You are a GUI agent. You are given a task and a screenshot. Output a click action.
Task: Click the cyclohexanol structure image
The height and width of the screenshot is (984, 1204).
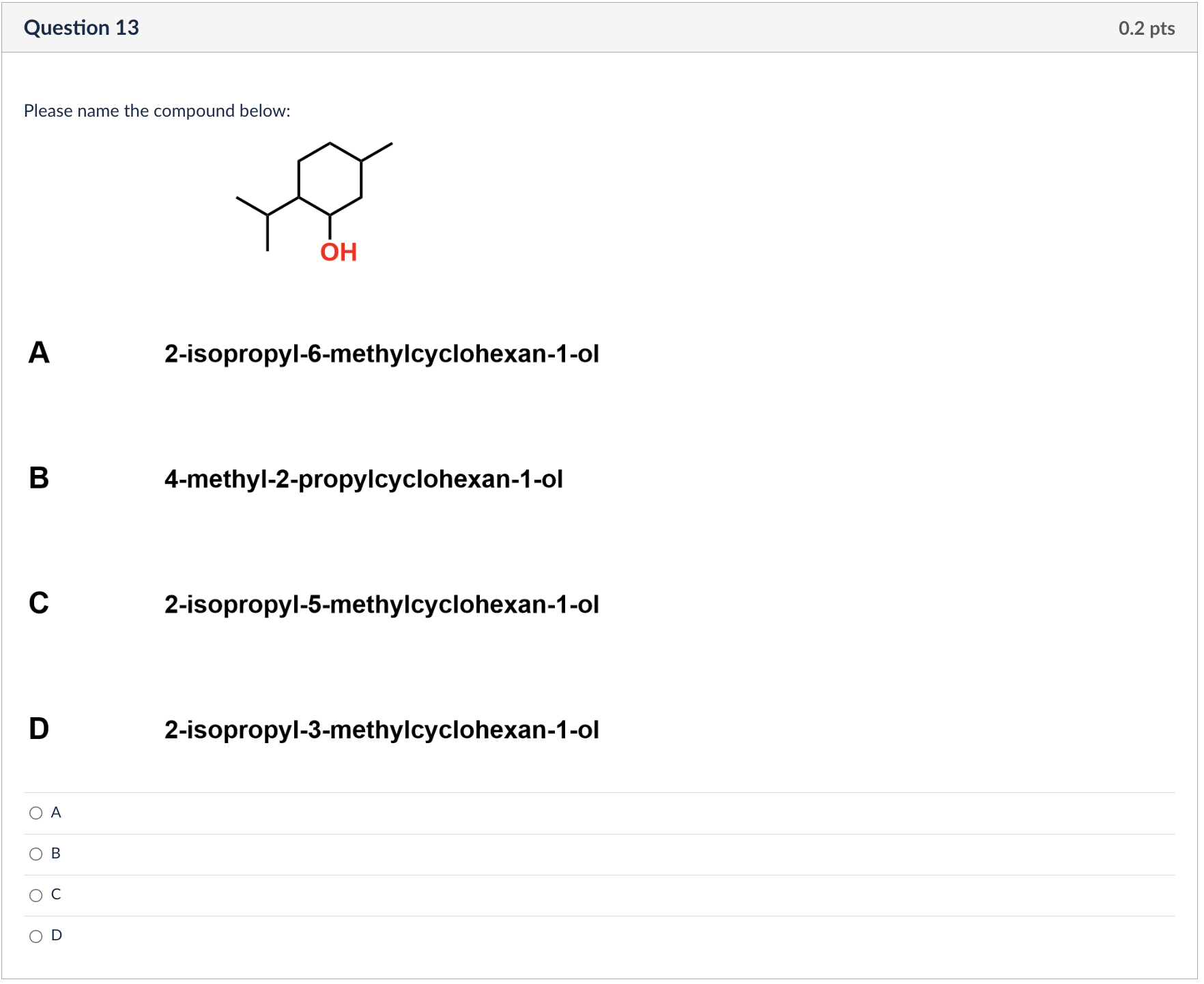pyautogui.click(x=314, y=198)
